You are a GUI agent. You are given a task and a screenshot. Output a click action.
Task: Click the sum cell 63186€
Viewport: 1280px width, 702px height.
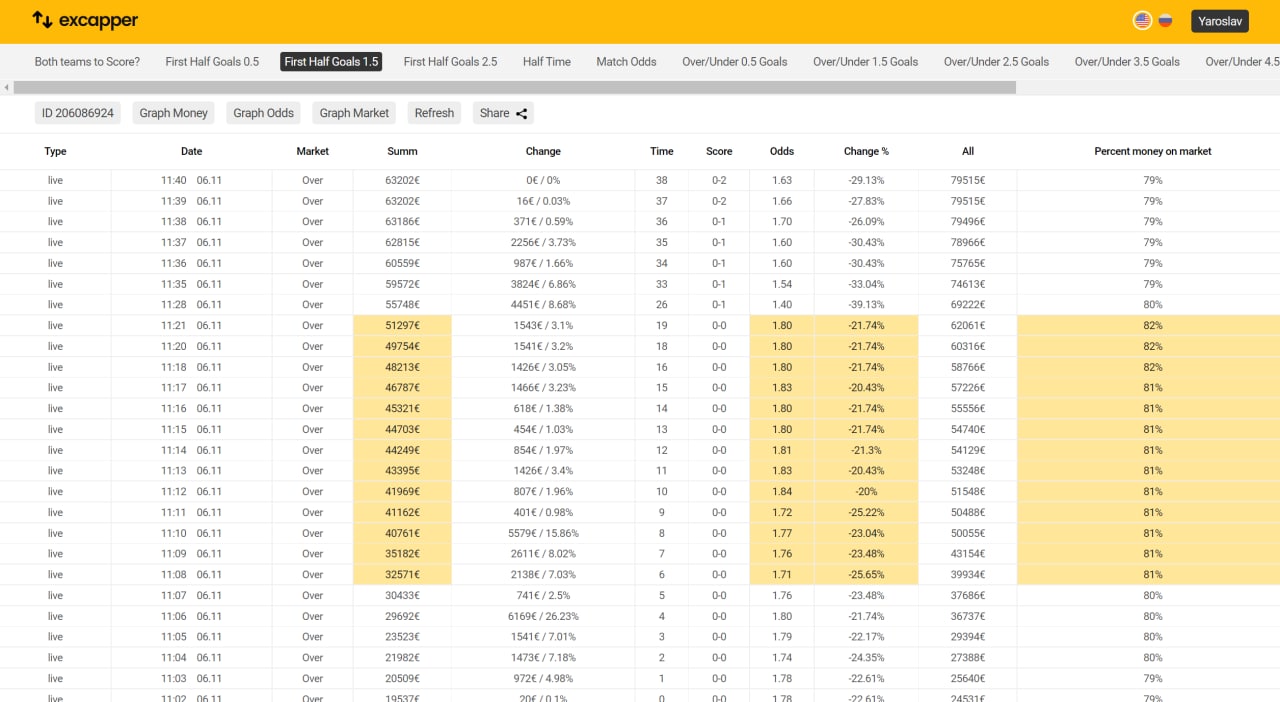tap(402, 222)
